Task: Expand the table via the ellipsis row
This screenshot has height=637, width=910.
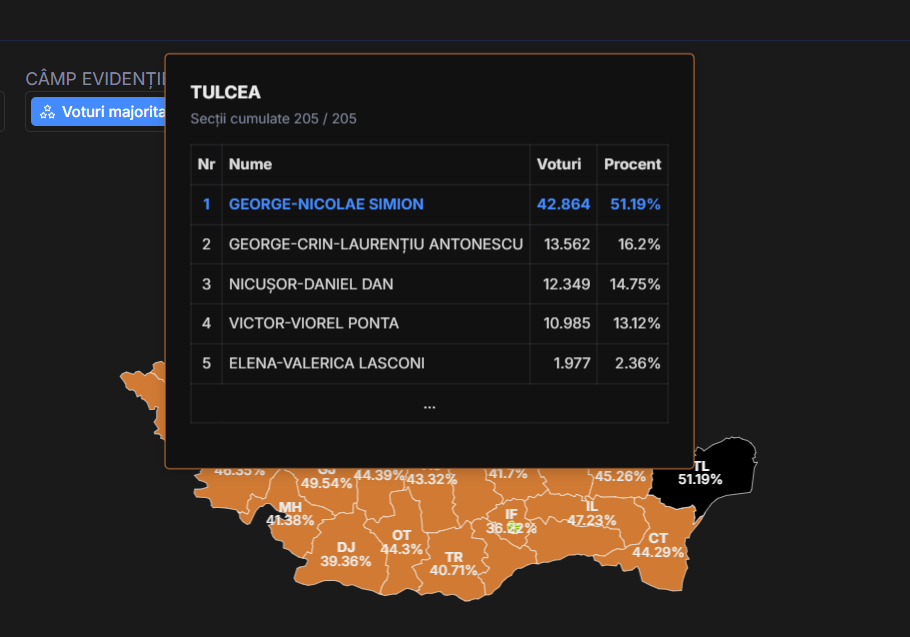Action: click(429, 405)
